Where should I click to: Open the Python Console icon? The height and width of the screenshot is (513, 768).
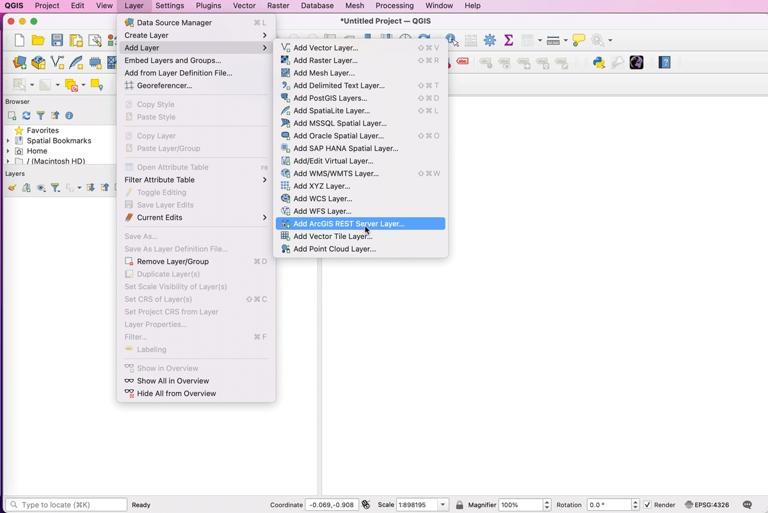tap(599, 63)
